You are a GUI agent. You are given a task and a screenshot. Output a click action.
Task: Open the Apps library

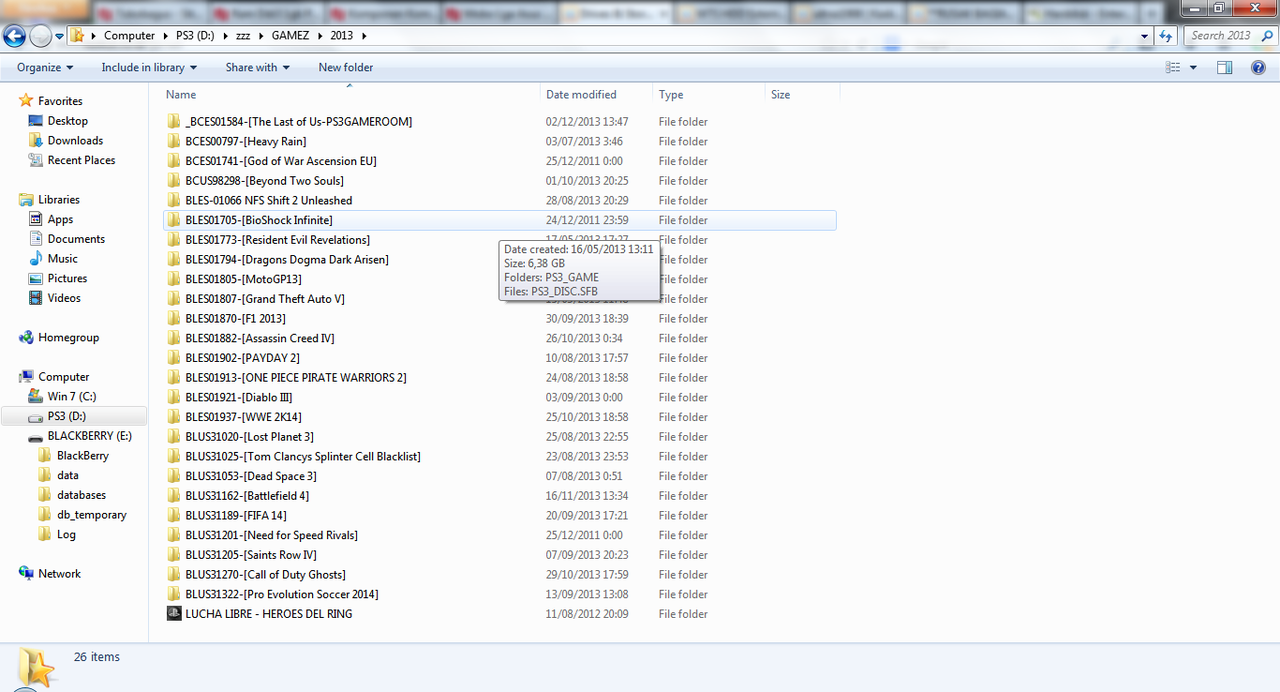click(x=60, y=219)
